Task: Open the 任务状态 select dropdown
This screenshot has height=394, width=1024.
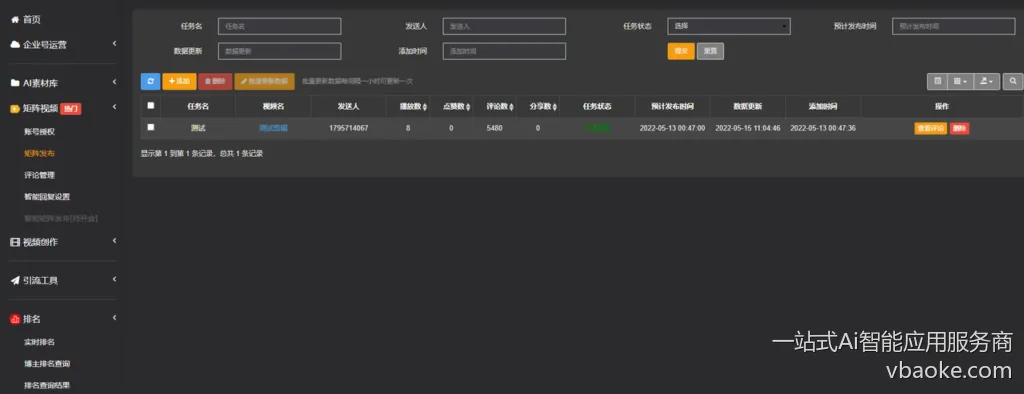Action: [x=729, y=26]
